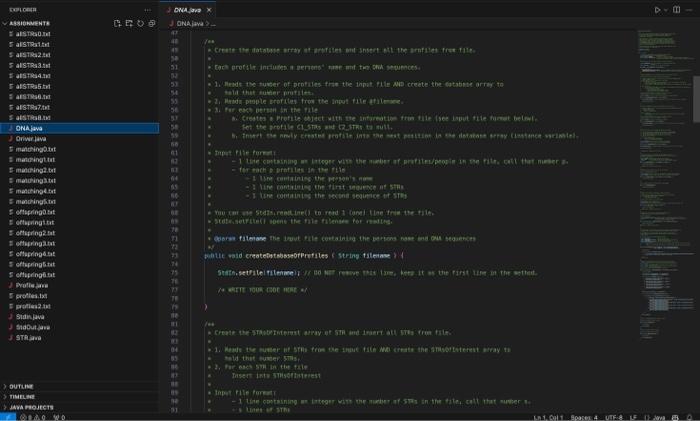The height and width of the screenshot is (421, 700).
Task: Switch to the DNA.java editor tab
Action: tap(187, 10)
